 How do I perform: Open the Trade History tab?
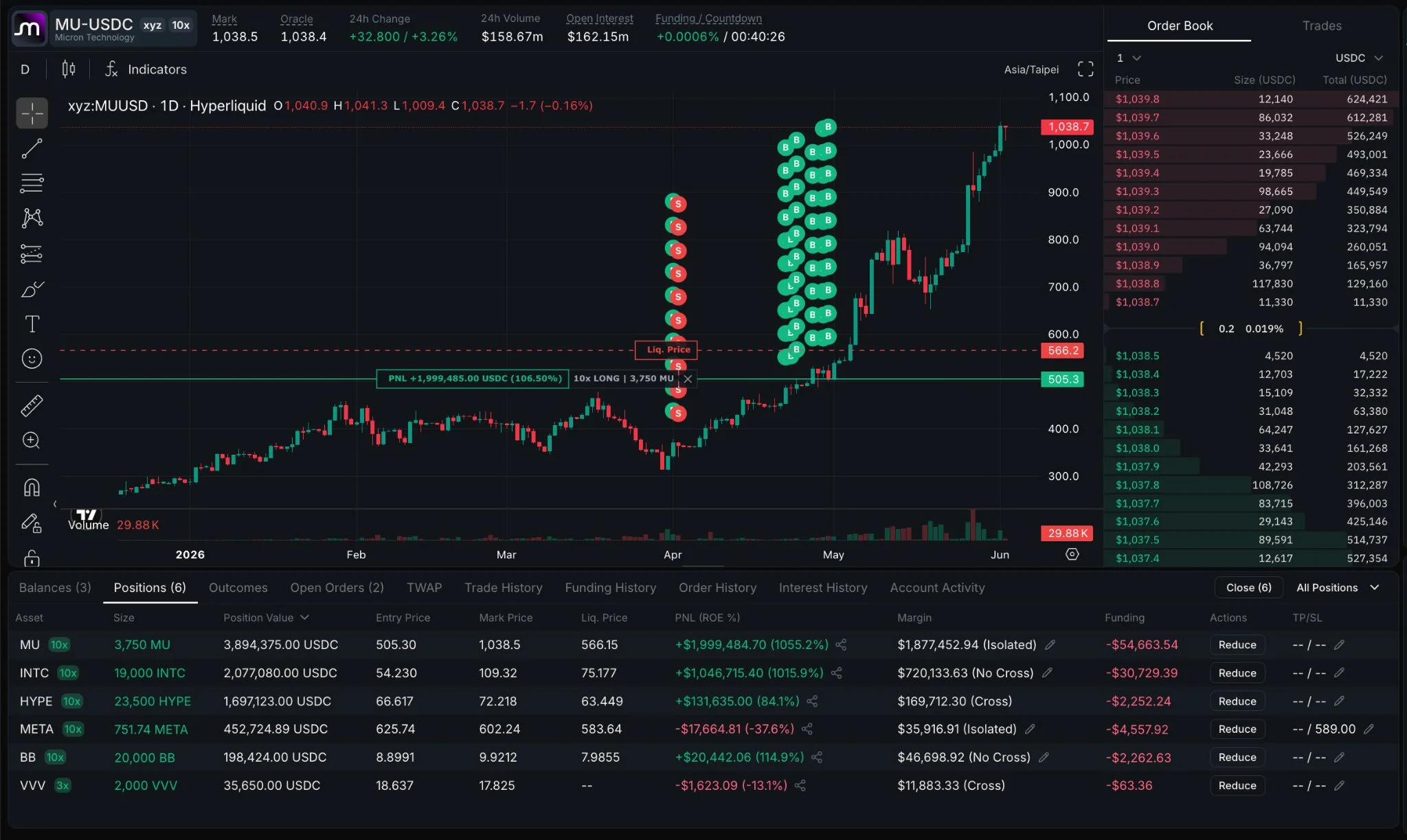503,588
